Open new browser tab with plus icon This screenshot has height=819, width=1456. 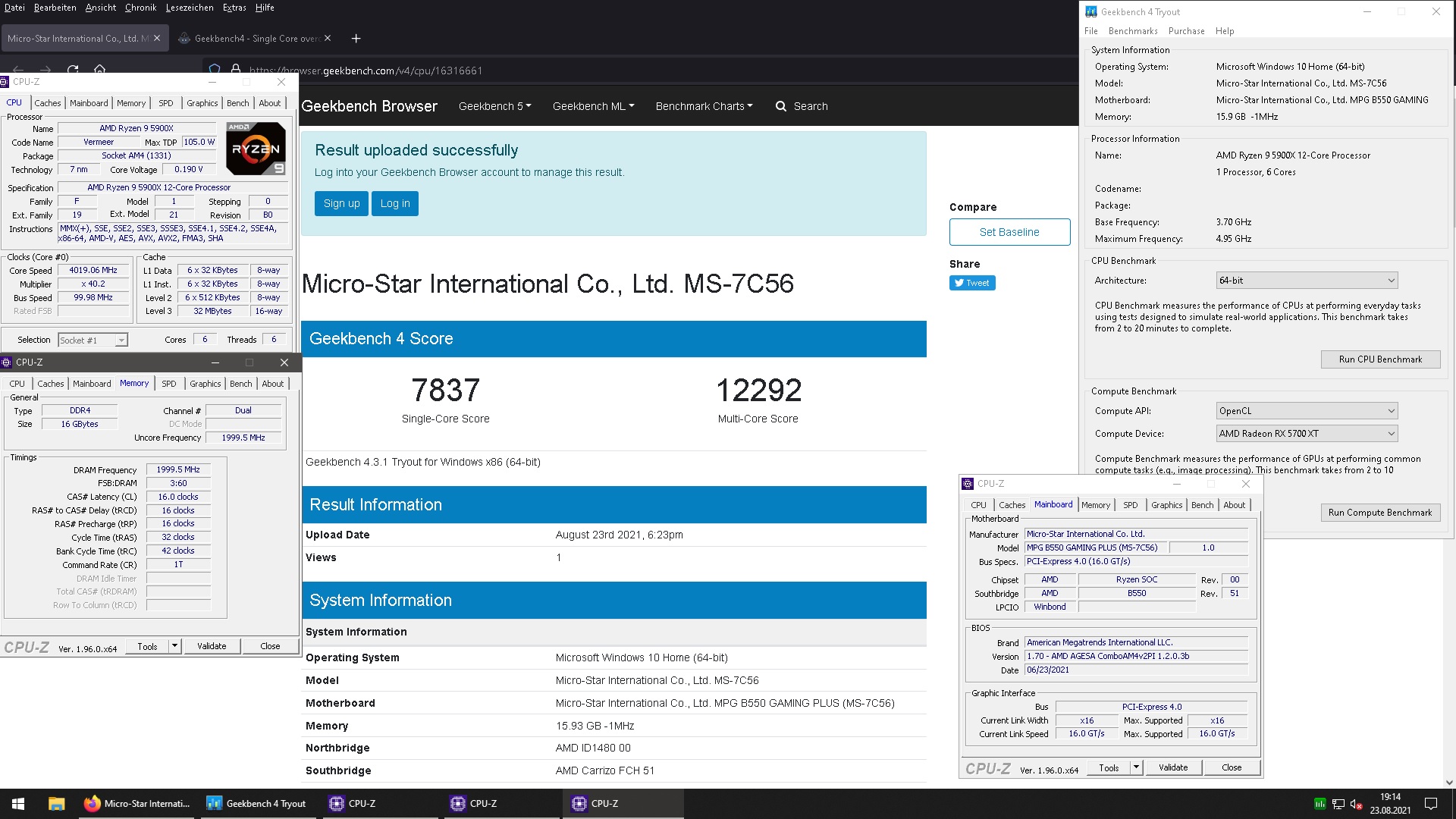point(356,39)
